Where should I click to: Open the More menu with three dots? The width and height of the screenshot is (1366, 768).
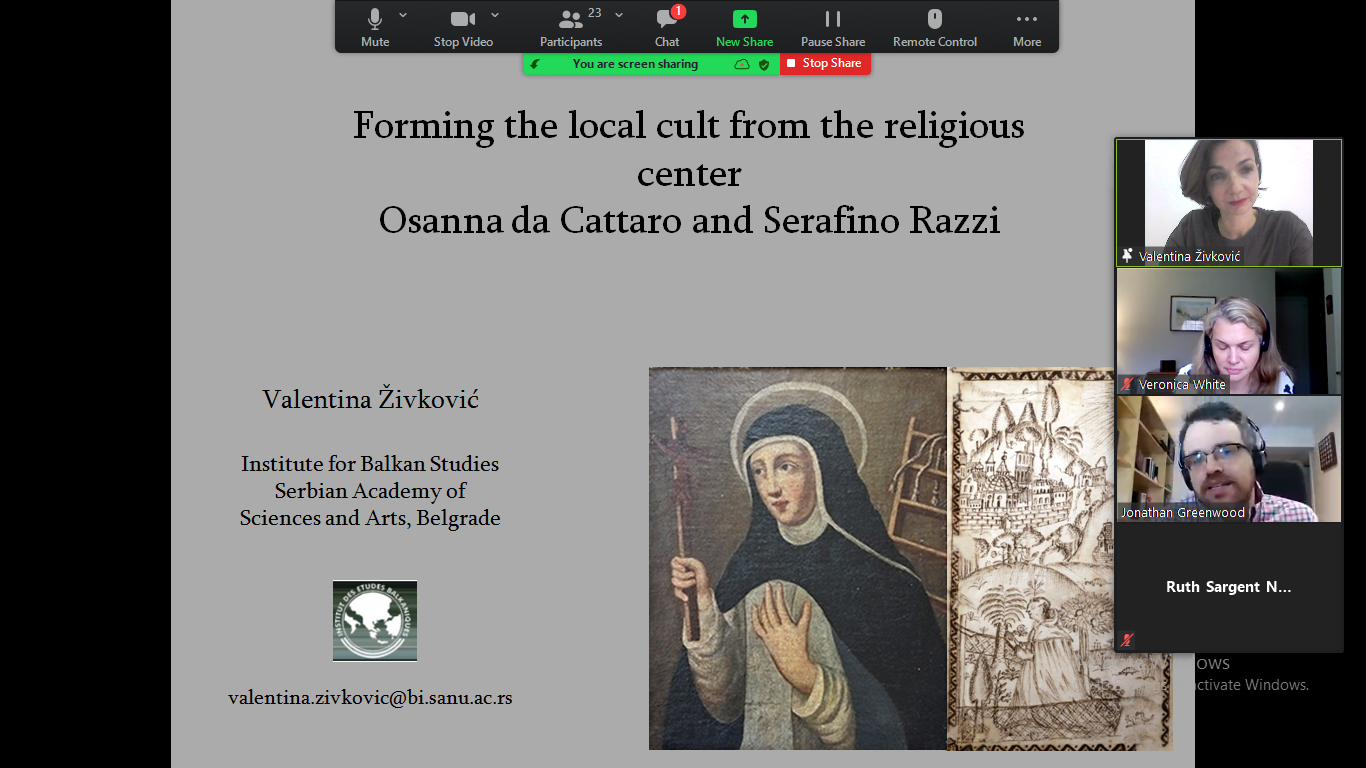pyautogui.click(x=1027, y=27)
